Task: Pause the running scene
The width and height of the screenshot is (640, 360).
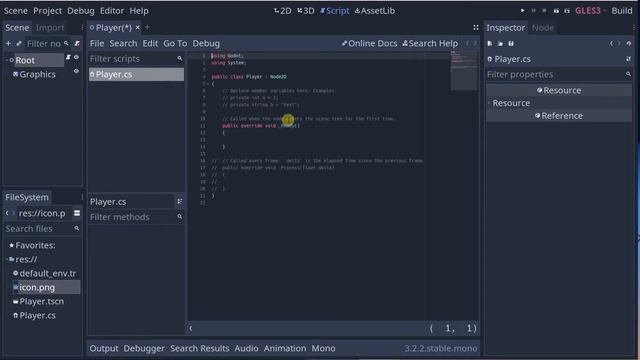Action: (x=533, y=11)
